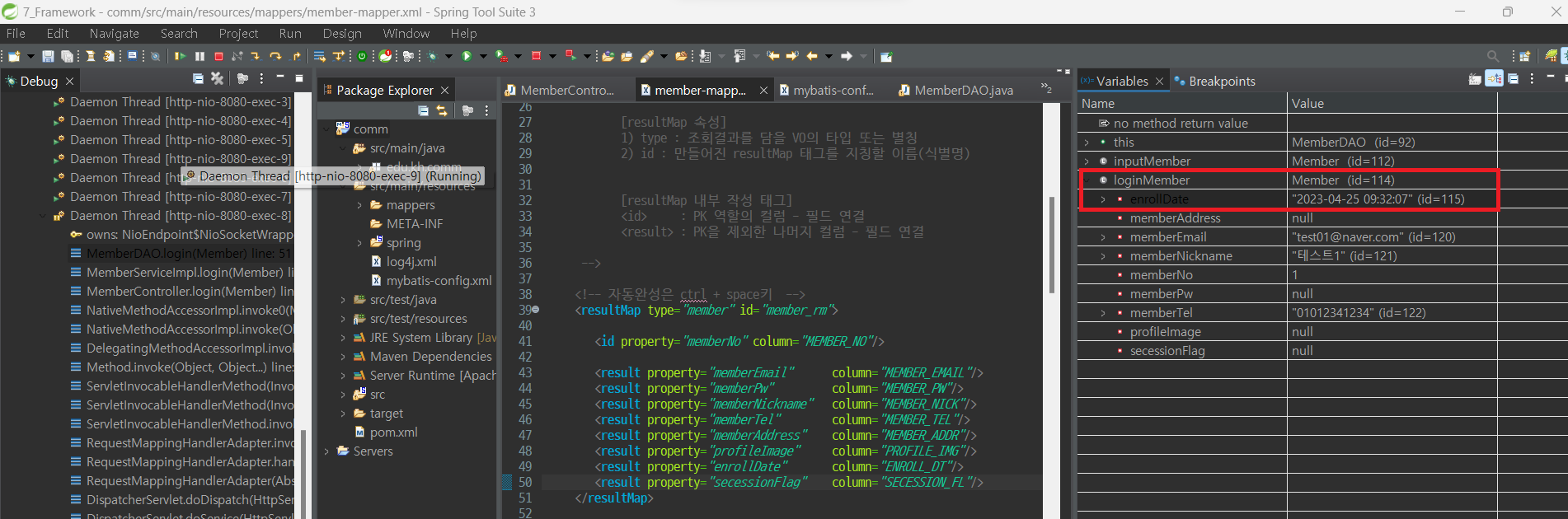Open the Debug view menu (three dots)
The image size is (1568, 519).
tap(261, 78)
